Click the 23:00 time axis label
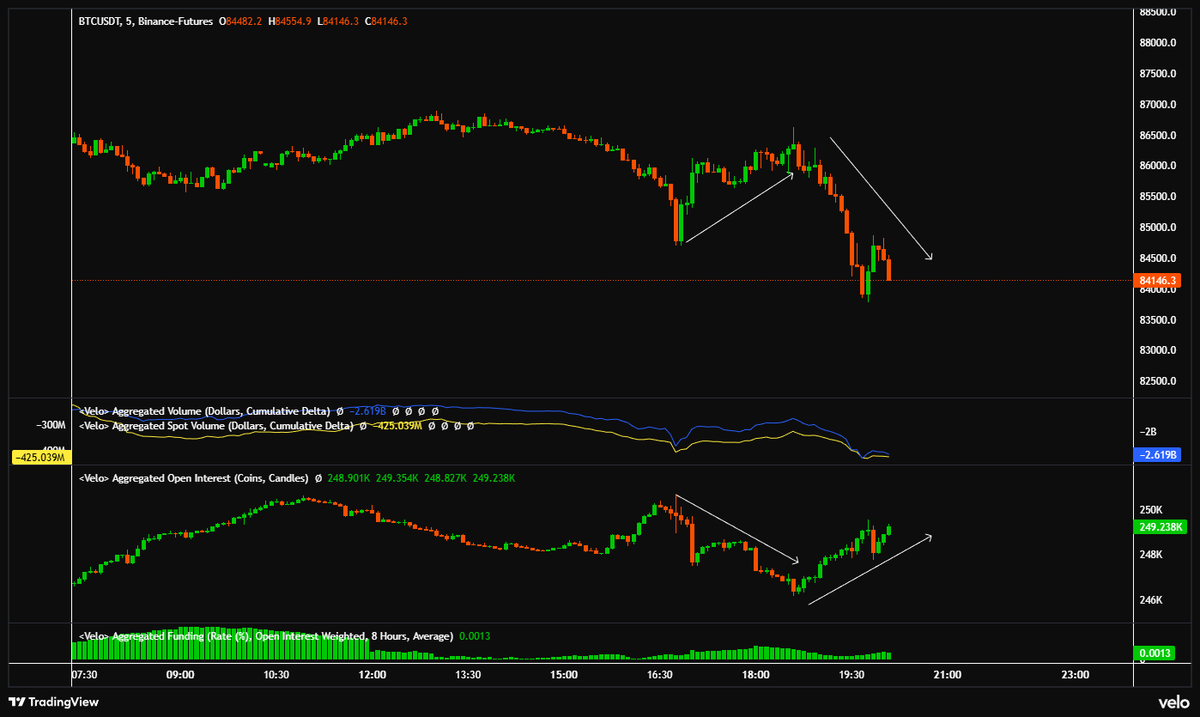The width and height of the screenshot is (1200, 717). pyautogui.click(x=1075, y=675)
